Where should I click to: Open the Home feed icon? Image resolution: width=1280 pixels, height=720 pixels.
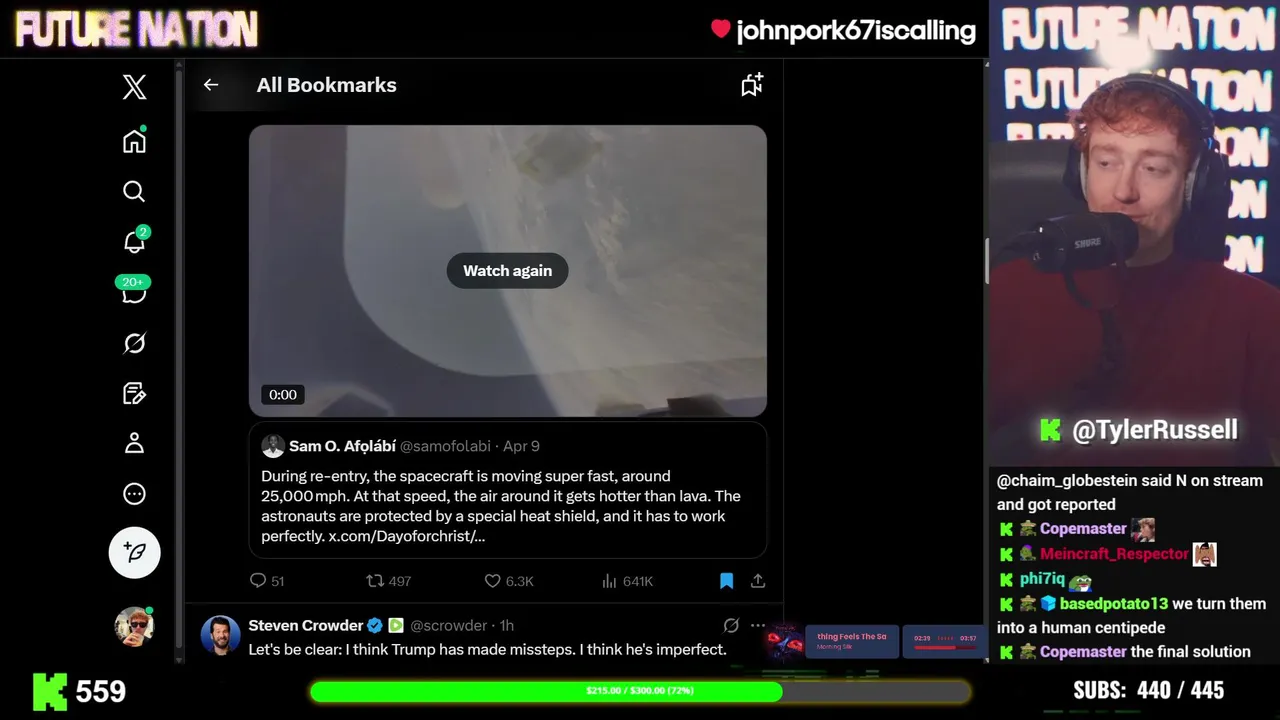click(134, 141)
